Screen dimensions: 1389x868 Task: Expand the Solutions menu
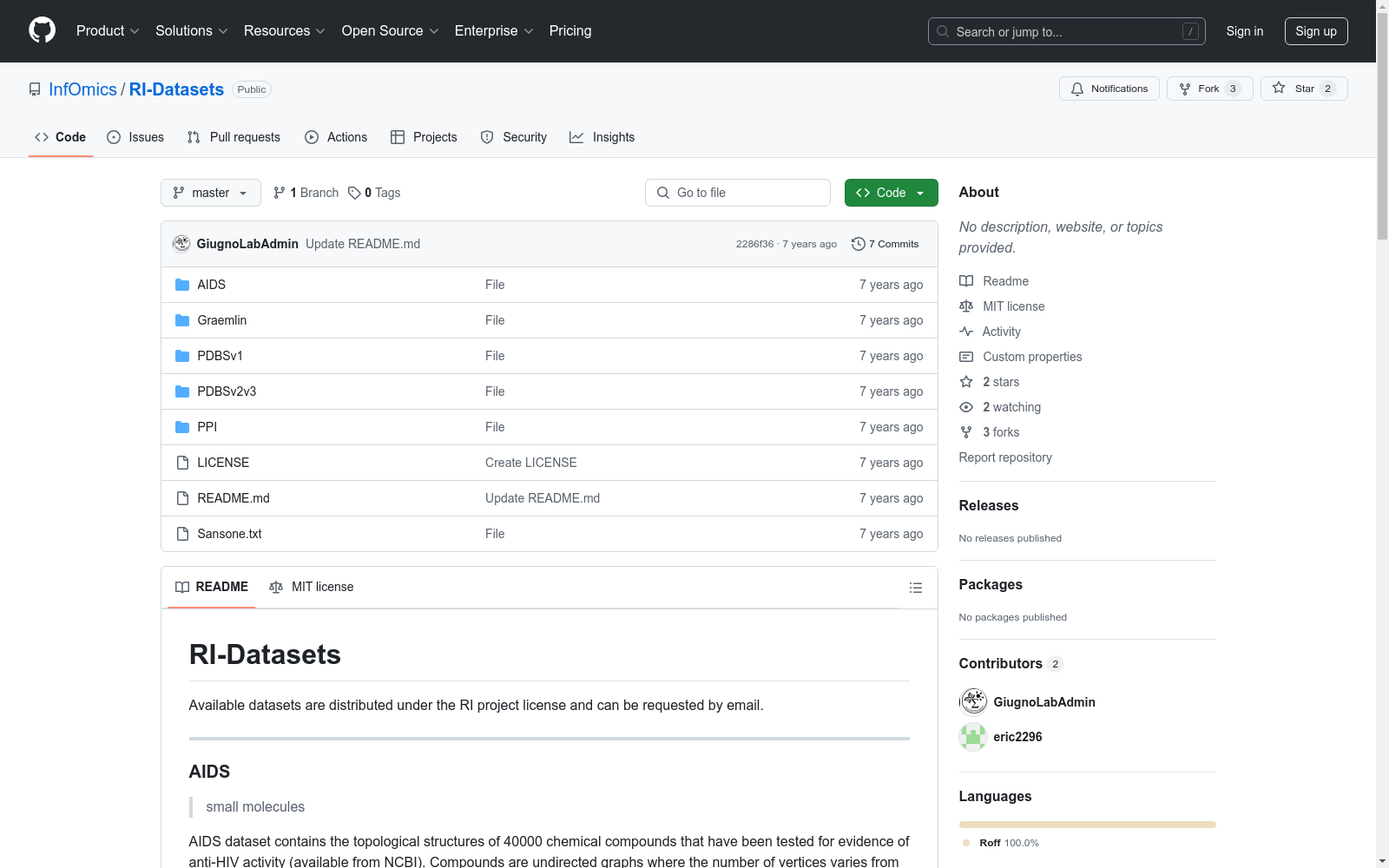pyautogui.click(x=192, y=31)
